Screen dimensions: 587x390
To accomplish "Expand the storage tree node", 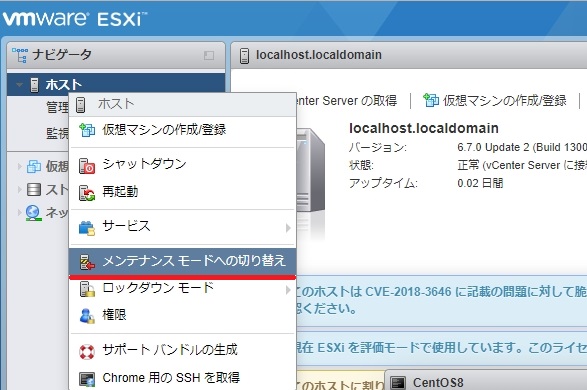I will pos(19,189).
